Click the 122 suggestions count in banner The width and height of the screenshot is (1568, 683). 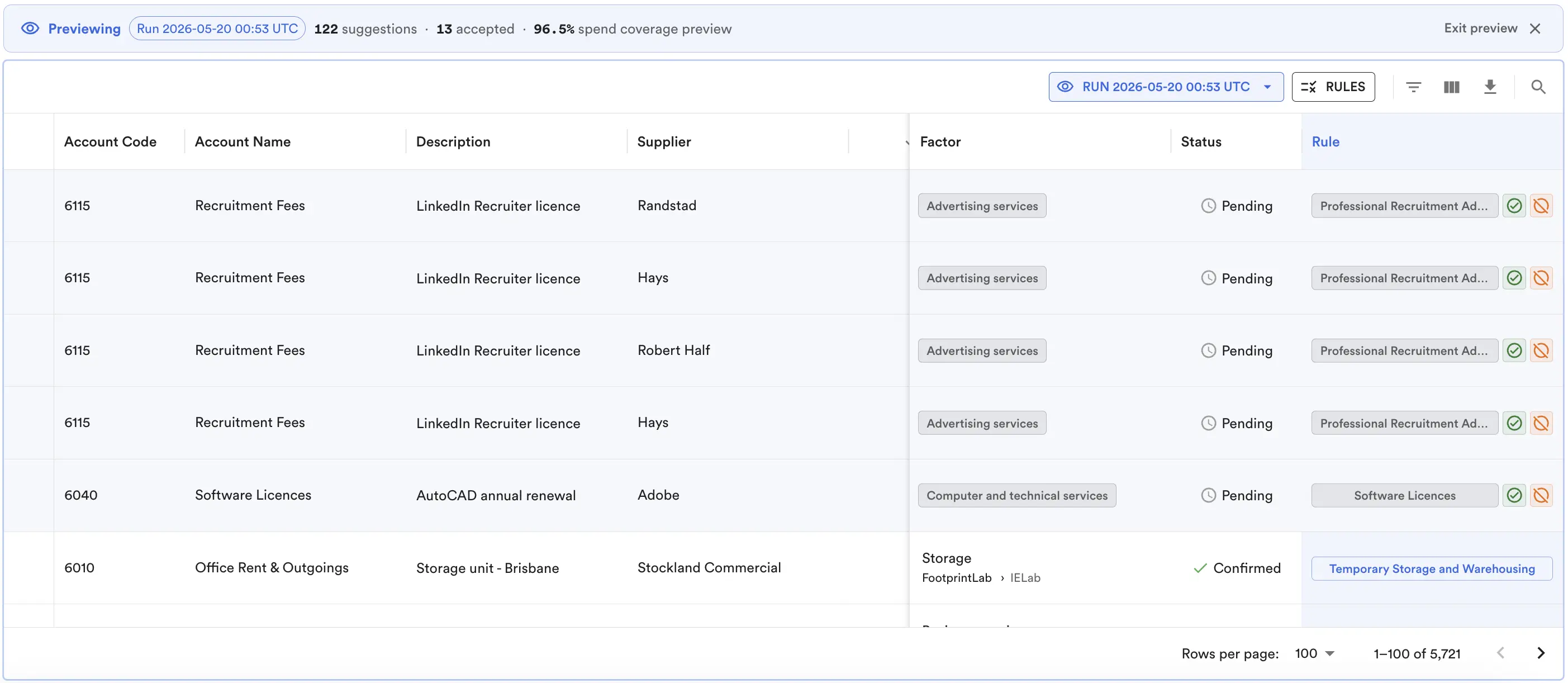(365, 29)
